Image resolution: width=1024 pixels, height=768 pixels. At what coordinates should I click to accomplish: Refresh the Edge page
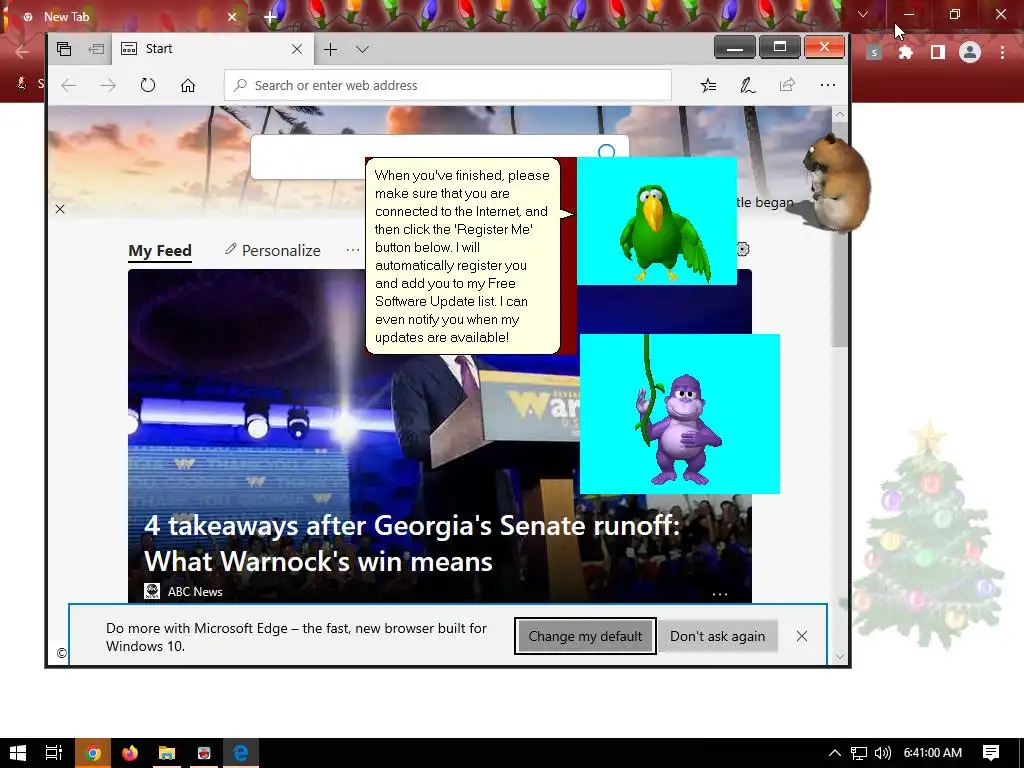click(148, 86)
